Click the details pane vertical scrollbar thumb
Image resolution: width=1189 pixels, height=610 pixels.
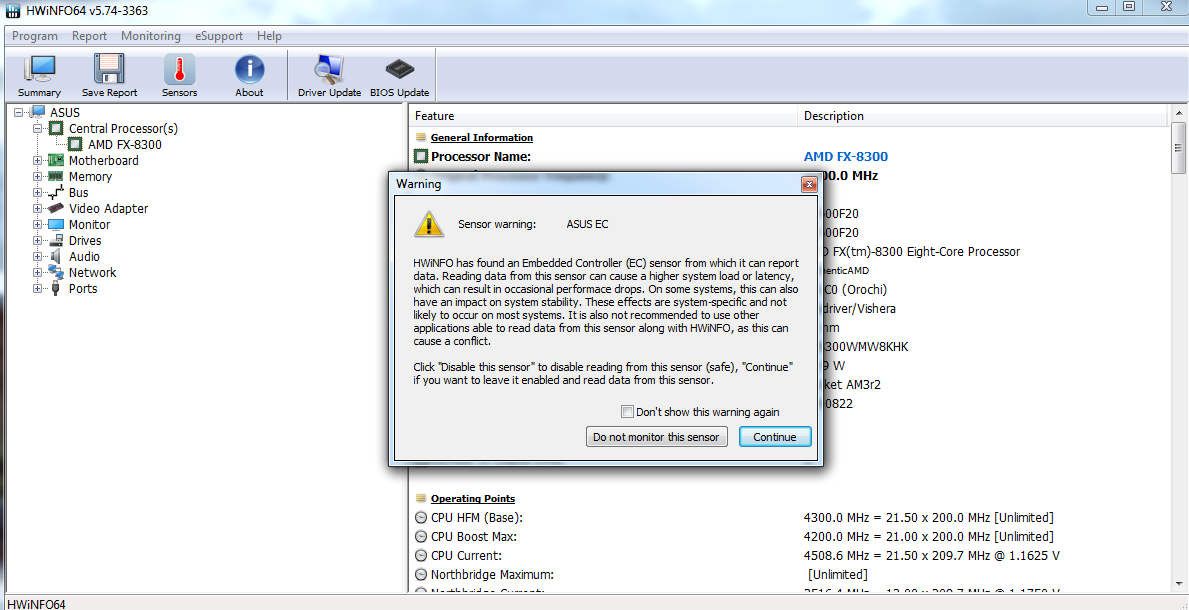[x=1178, y=148]
